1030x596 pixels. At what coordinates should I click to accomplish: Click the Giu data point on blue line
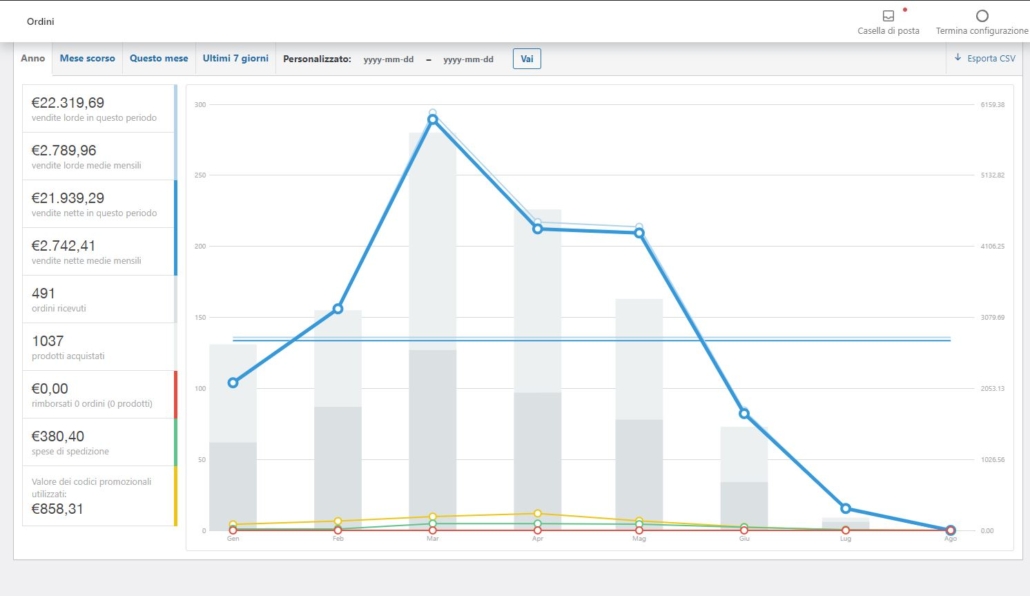point(744,413)
